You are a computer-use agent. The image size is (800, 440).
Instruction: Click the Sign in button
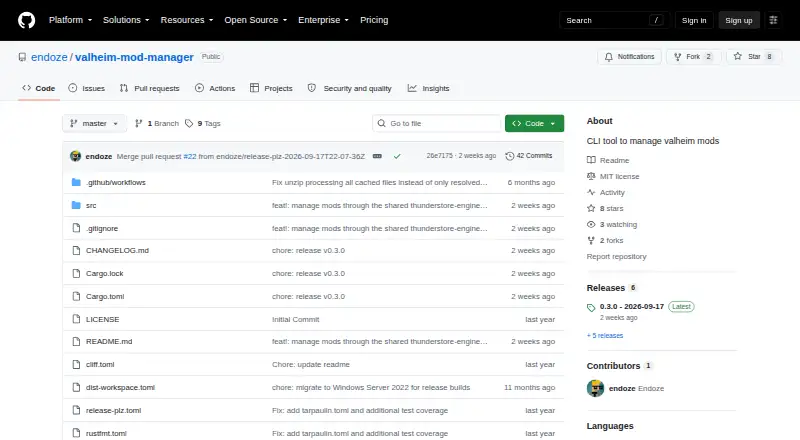point(694,20)
